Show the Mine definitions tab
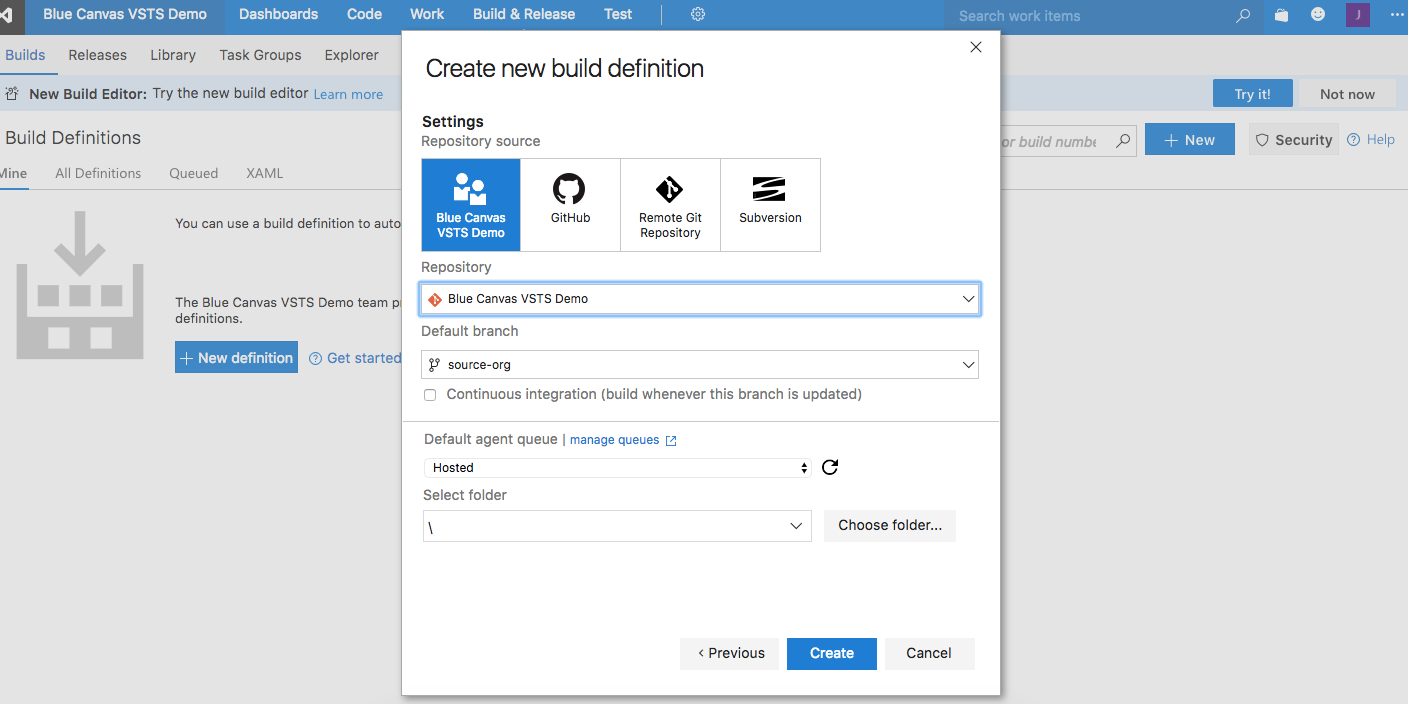Image resolution: width=1408 pixels, height=704 pixels. pyautogui.click(x=14, y=173)
